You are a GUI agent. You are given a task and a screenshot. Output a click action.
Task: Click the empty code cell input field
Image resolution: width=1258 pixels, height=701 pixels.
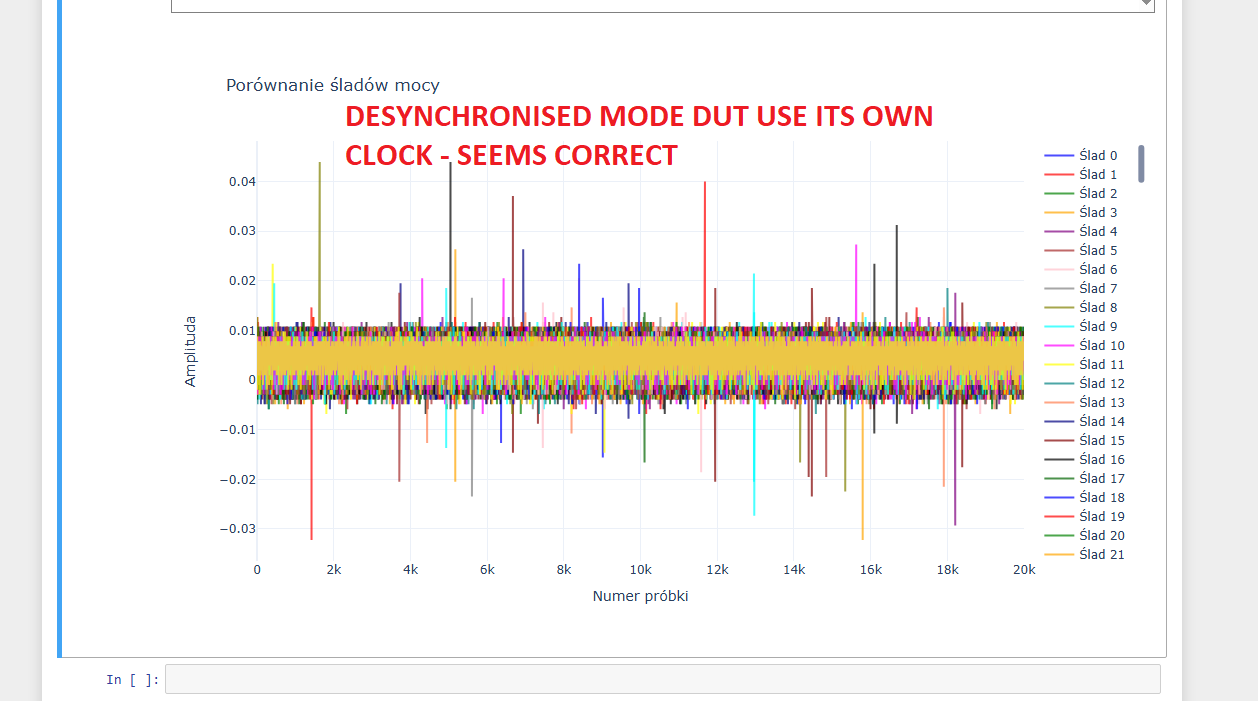(x=662, y=679)
